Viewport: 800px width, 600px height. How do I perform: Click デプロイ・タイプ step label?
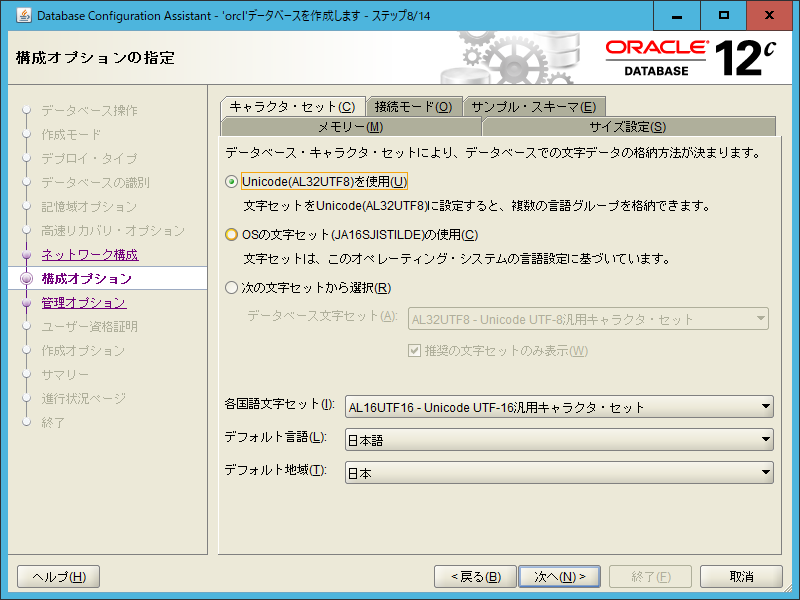(89, 158)
